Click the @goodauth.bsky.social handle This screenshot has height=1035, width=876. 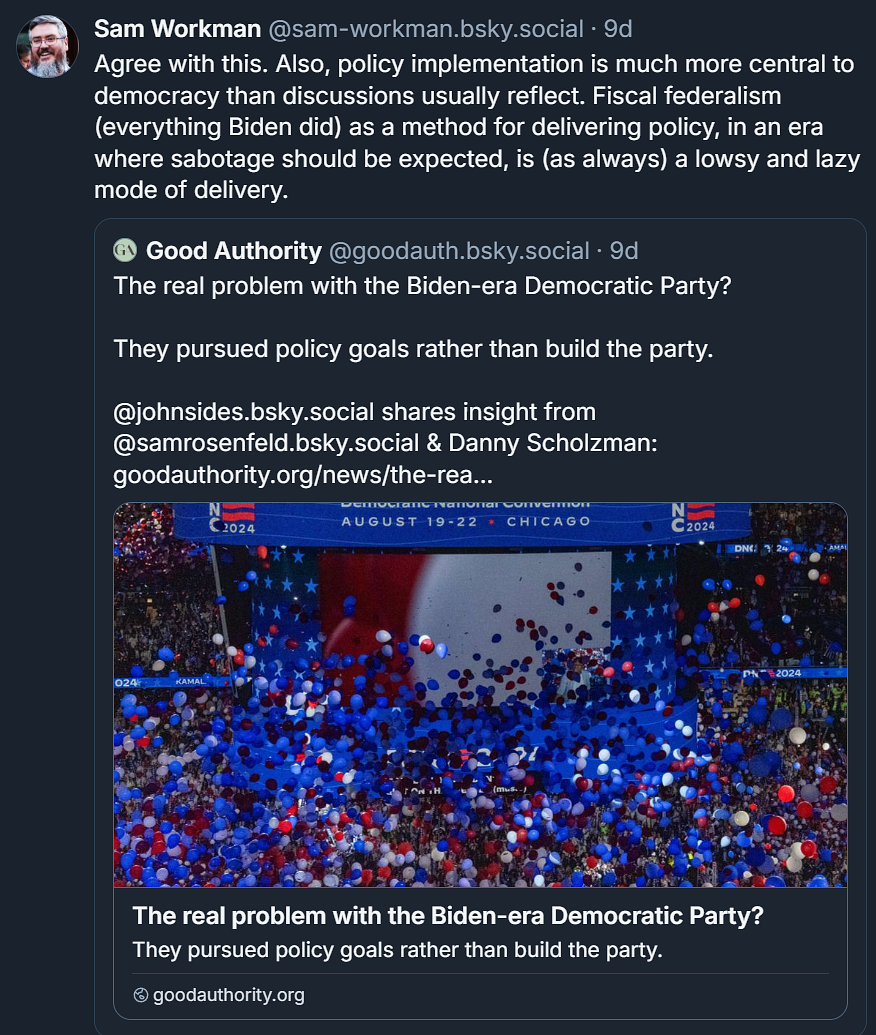coord(459,250)
